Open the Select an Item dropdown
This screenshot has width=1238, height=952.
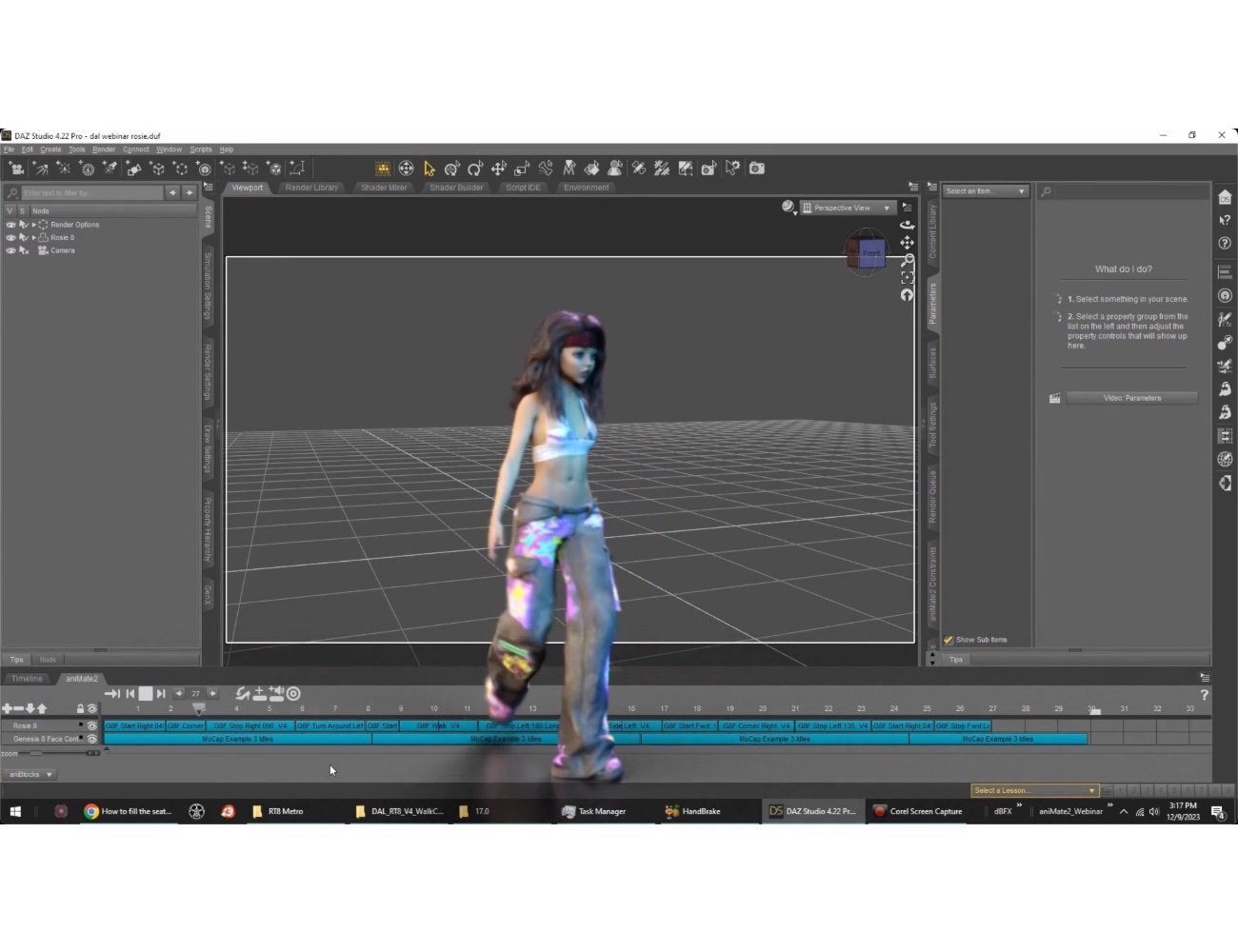986,190
